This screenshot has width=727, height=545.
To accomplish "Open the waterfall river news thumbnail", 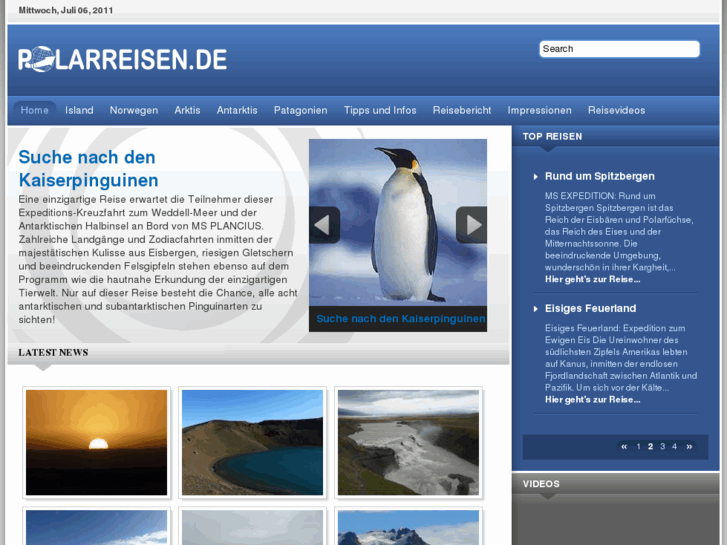I will pyautogui.click(x=408, y=442).
